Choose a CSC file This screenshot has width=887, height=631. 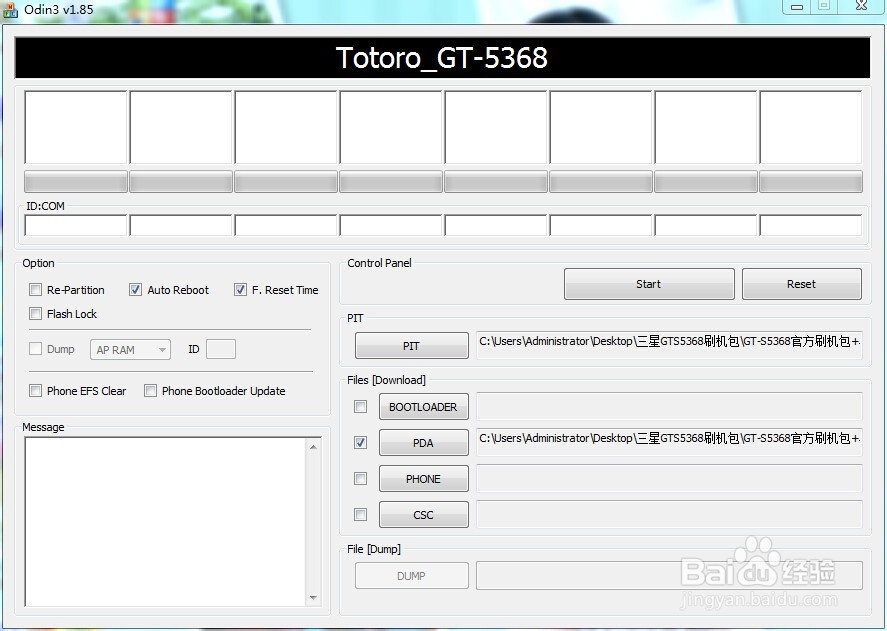(424, 515)
